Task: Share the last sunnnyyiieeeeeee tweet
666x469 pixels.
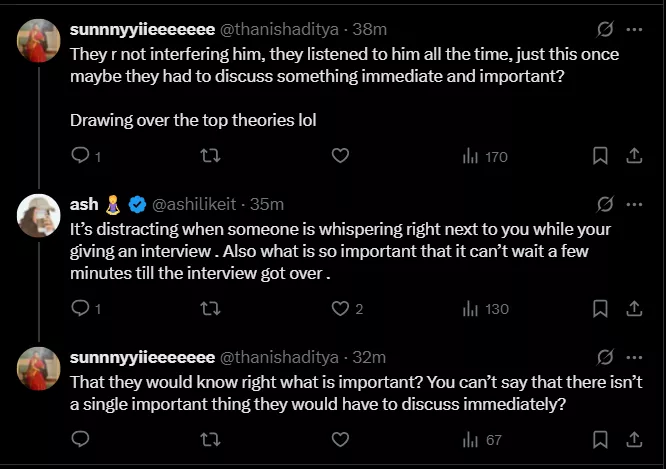Action: [x=633, y=439]
